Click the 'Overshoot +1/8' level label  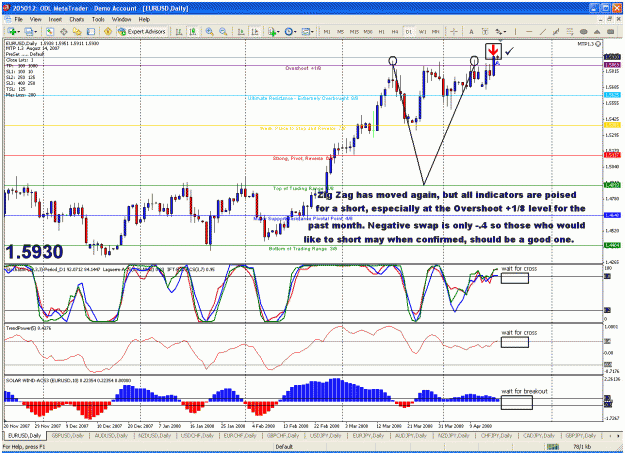pos(303,68)
